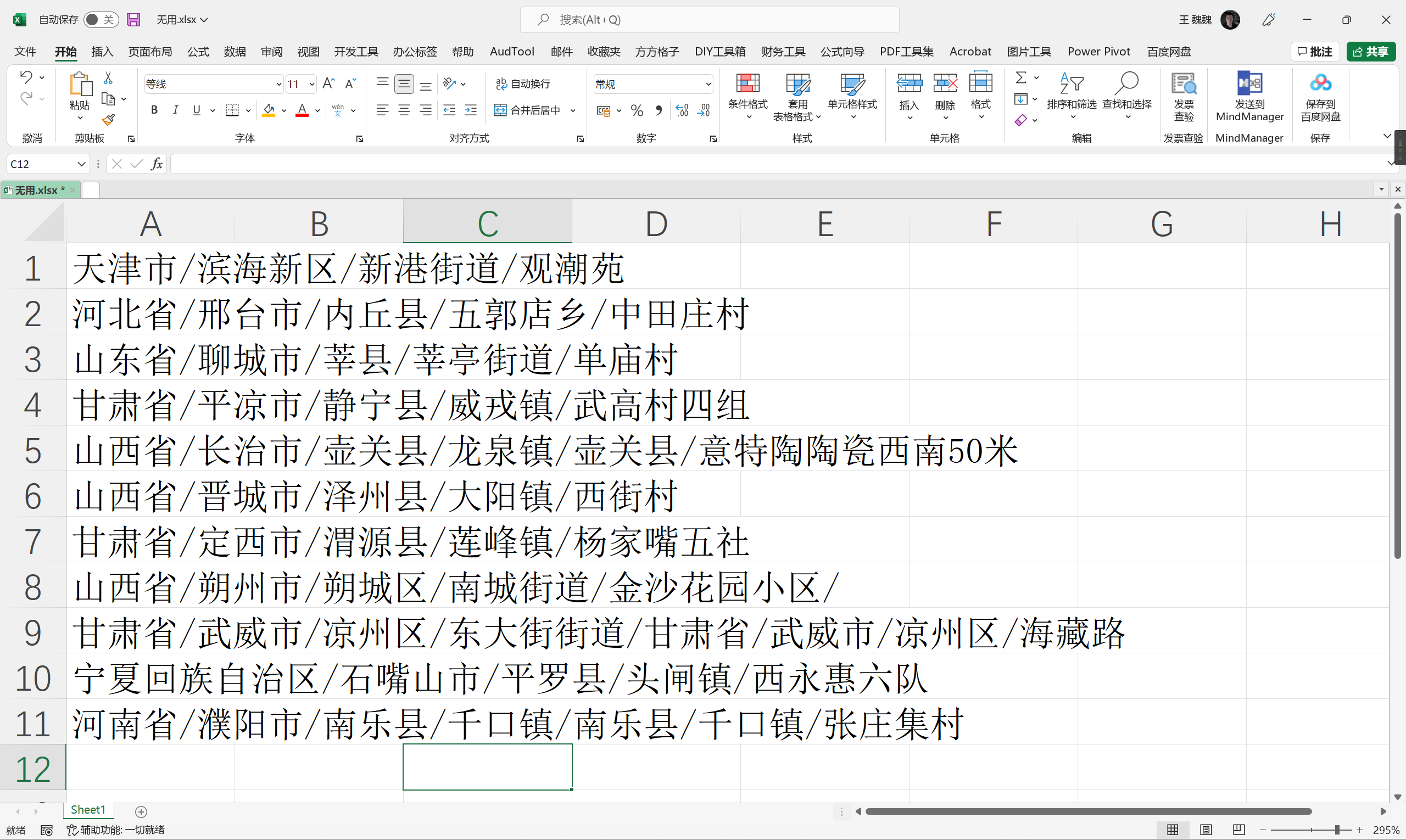This screenshot has width=1406, height=840.
Task: Click the Format Painter brush icon
Action: (108, 120)
